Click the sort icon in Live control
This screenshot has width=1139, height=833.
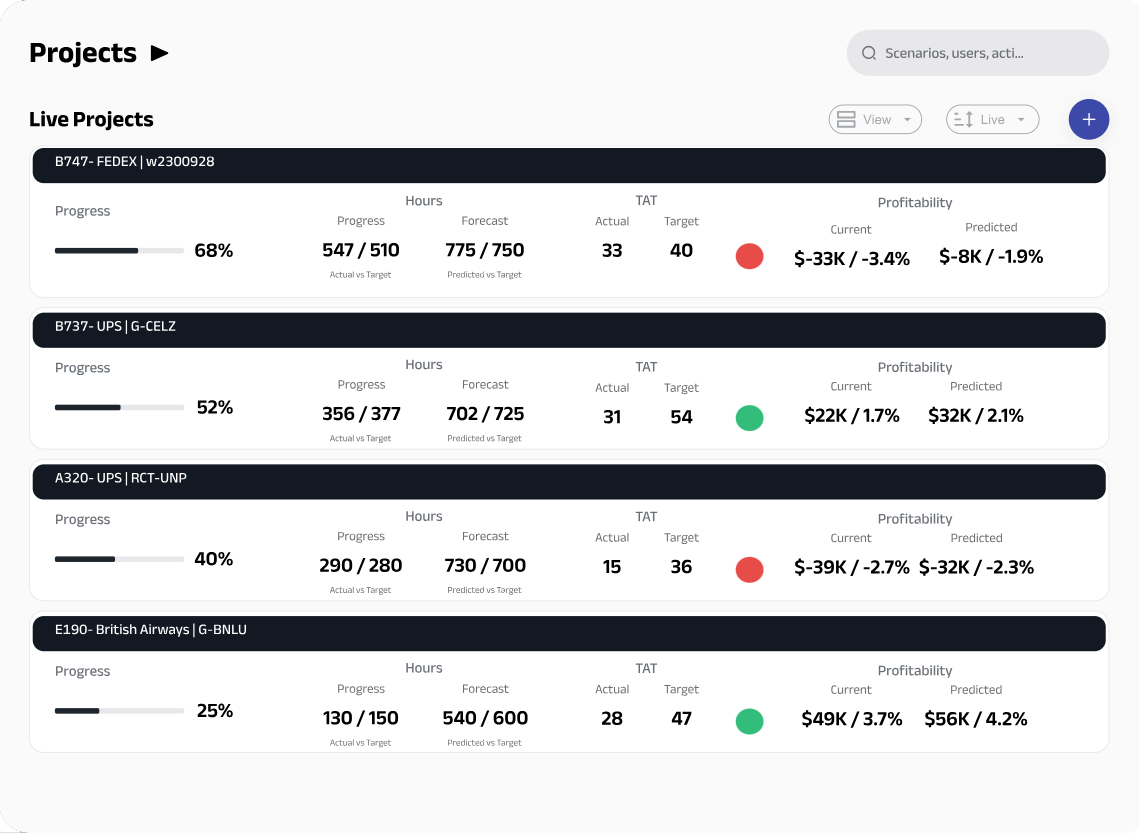click(963, 120)
